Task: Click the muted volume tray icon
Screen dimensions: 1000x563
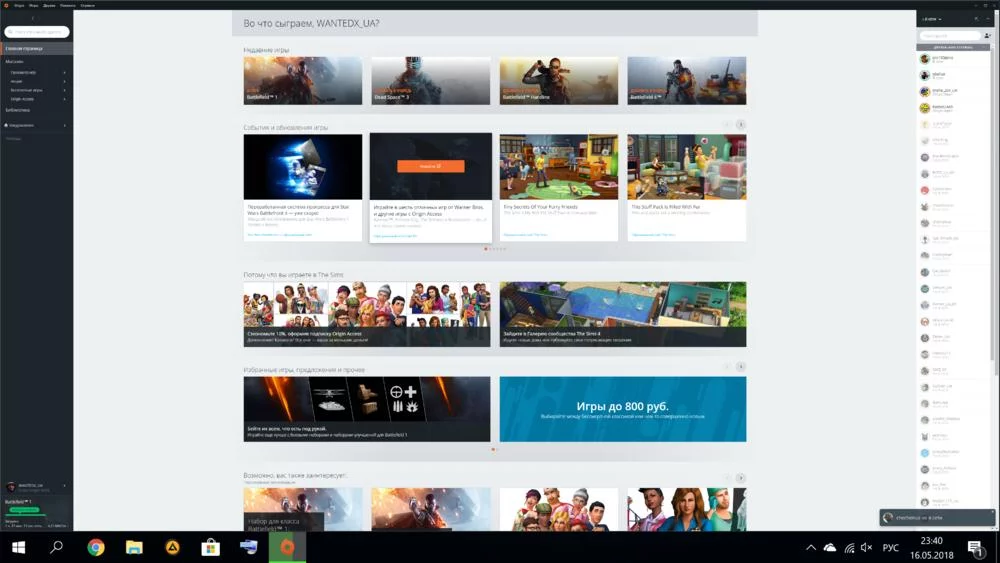Action: pos(866,547)
